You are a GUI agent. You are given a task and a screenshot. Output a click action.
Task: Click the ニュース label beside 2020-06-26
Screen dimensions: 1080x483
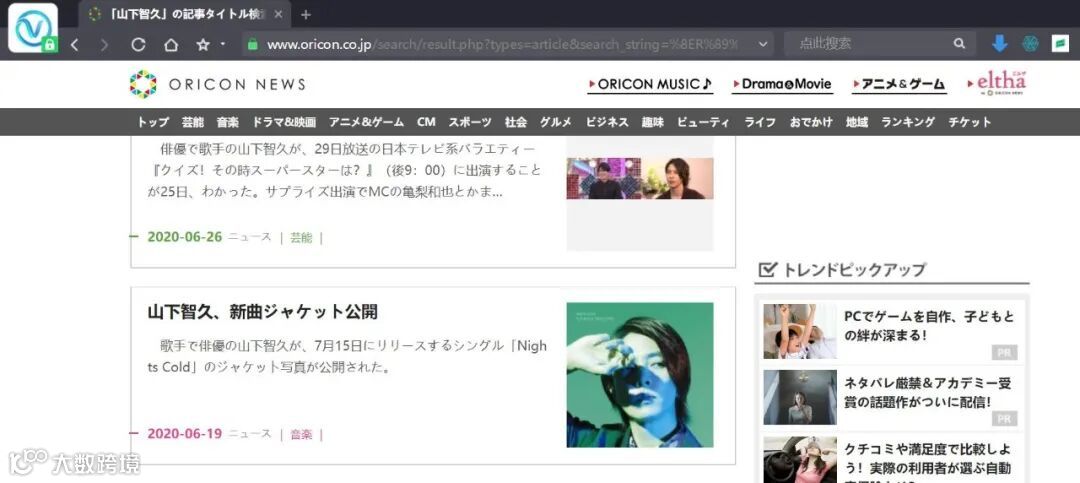(x=250, y=238)
